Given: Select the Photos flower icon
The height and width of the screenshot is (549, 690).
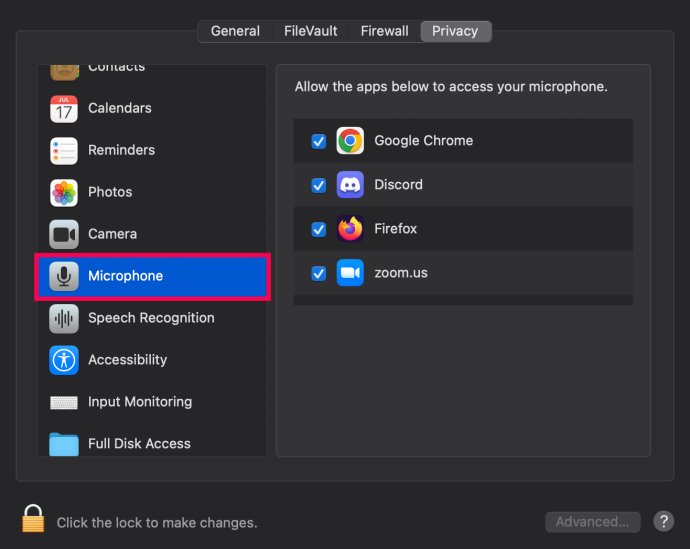Looking at the screenshot, I should click(64, 193).
